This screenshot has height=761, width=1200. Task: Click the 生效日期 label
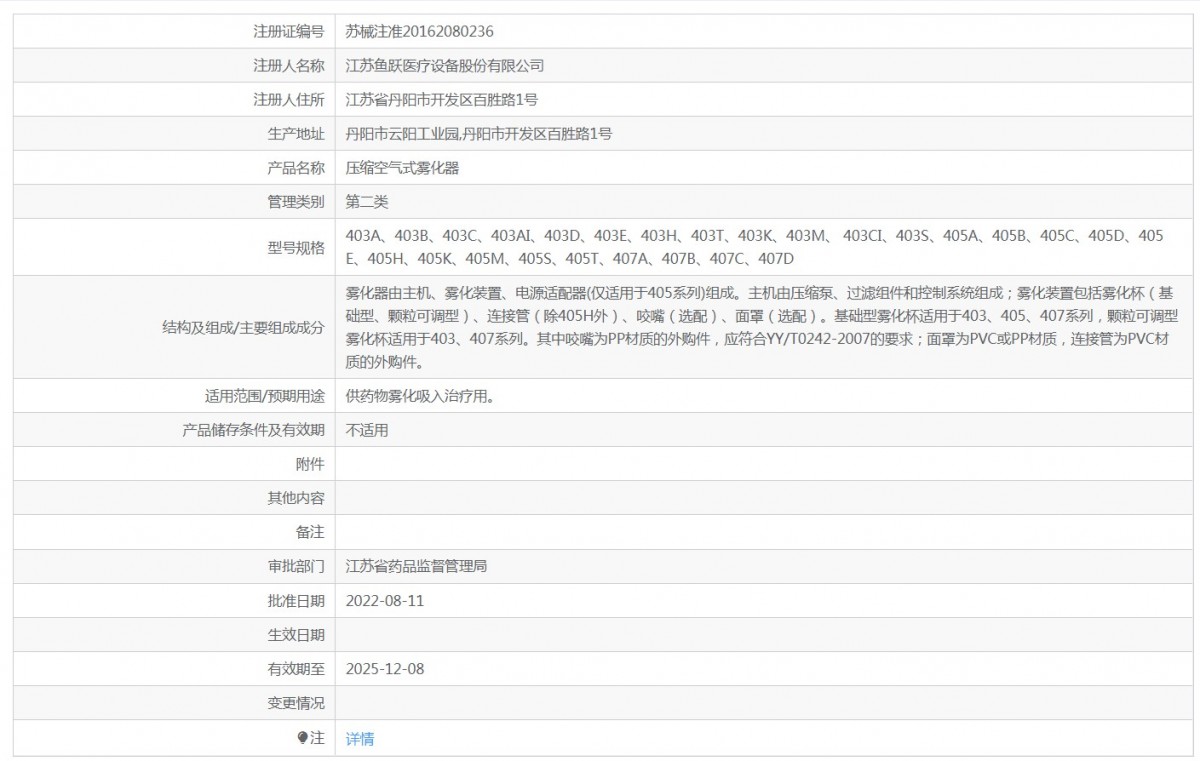coord(296,635)
